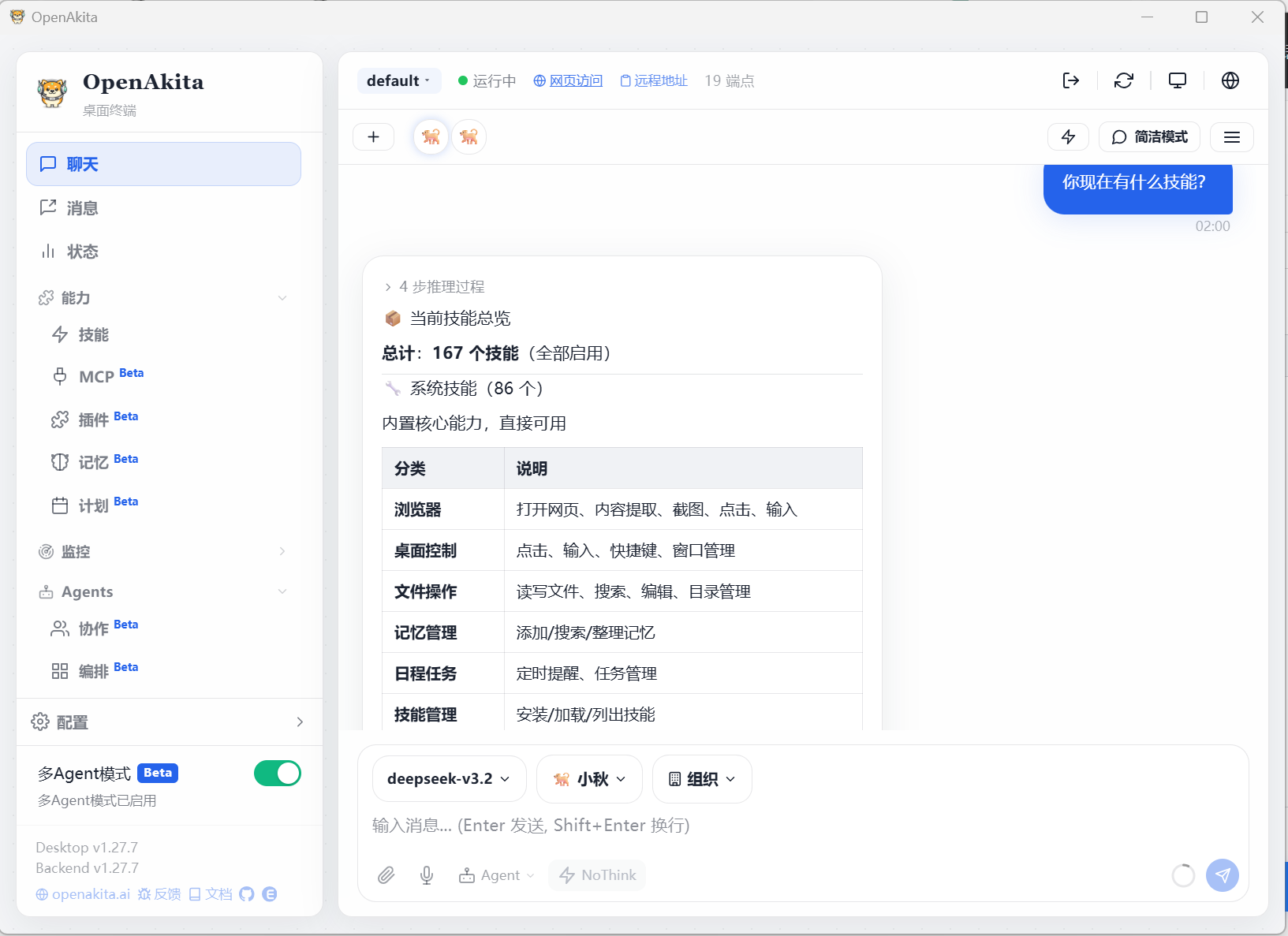Click the 运行中 running status indicator

[487, 80]
